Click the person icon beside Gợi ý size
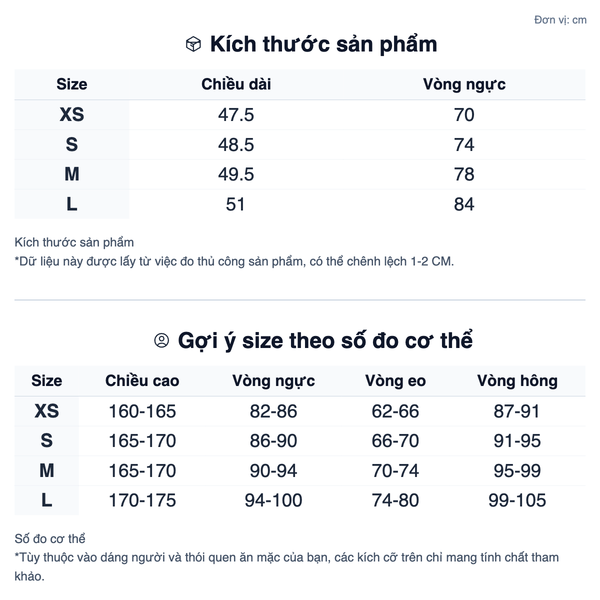This screenshot has width=600, height=600. [162, 340]
